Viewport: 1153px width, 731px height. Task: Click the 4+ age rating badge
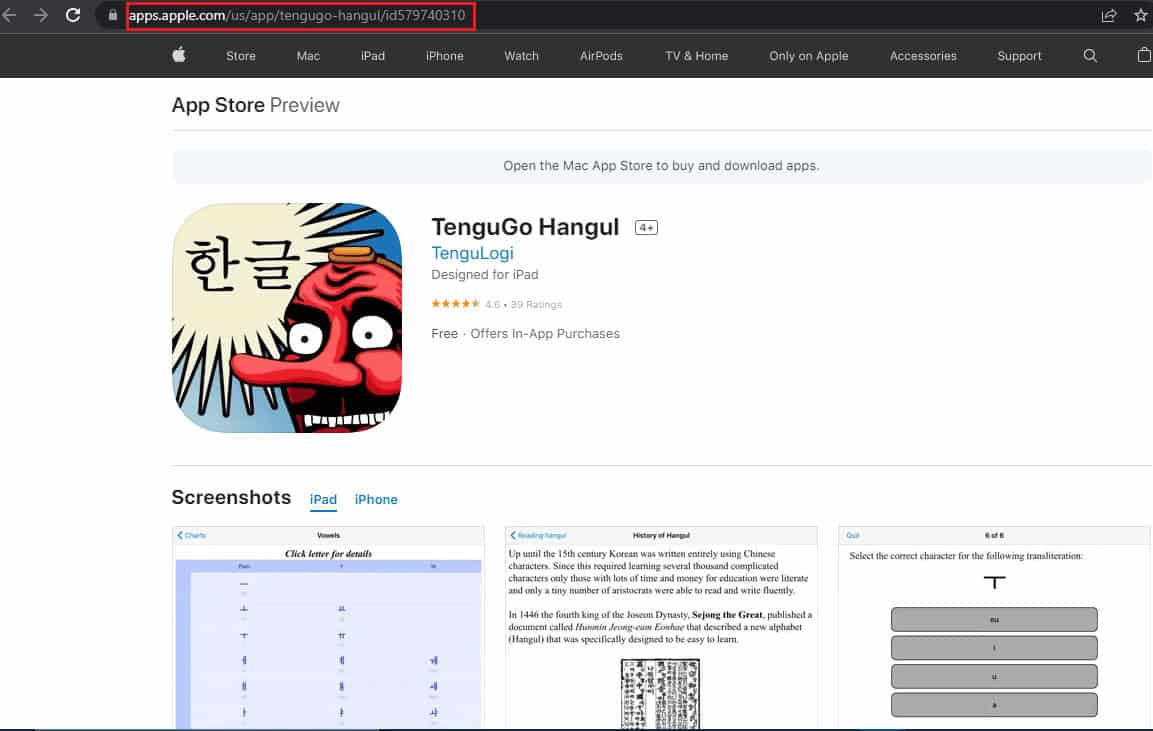(x=646, y=228)
